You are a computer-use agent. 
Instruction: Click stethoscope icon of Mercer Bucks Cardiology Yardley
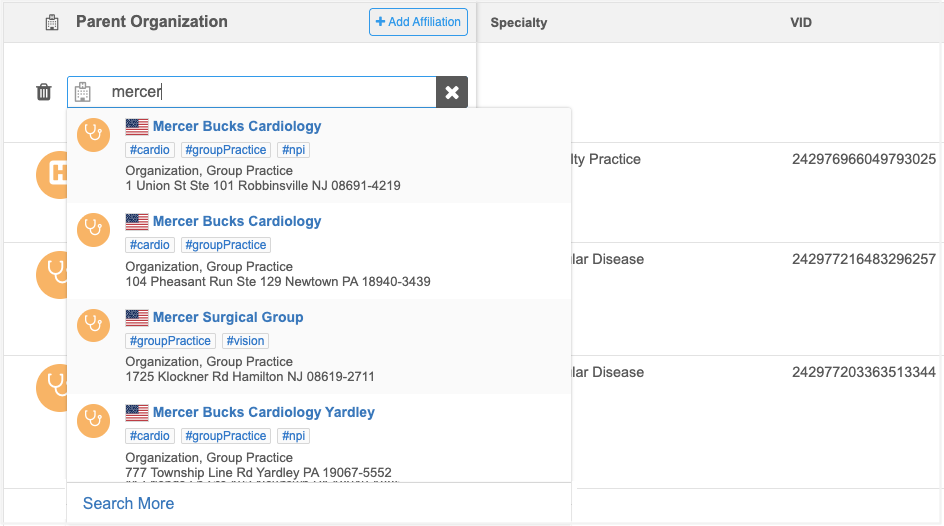tap(93, 421)
